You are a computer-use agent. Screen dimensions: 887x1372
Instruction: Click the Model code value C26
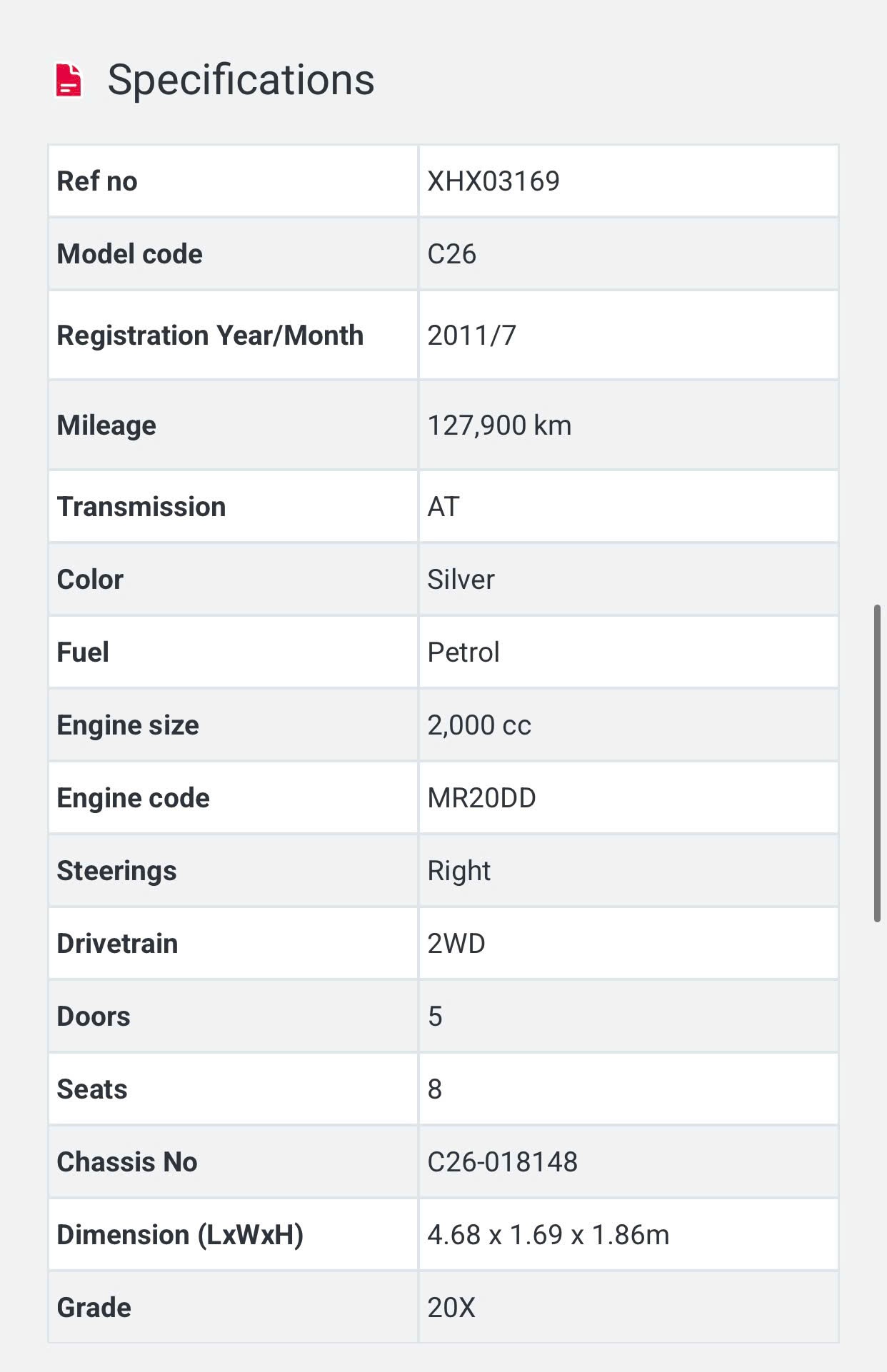(451, 254)
